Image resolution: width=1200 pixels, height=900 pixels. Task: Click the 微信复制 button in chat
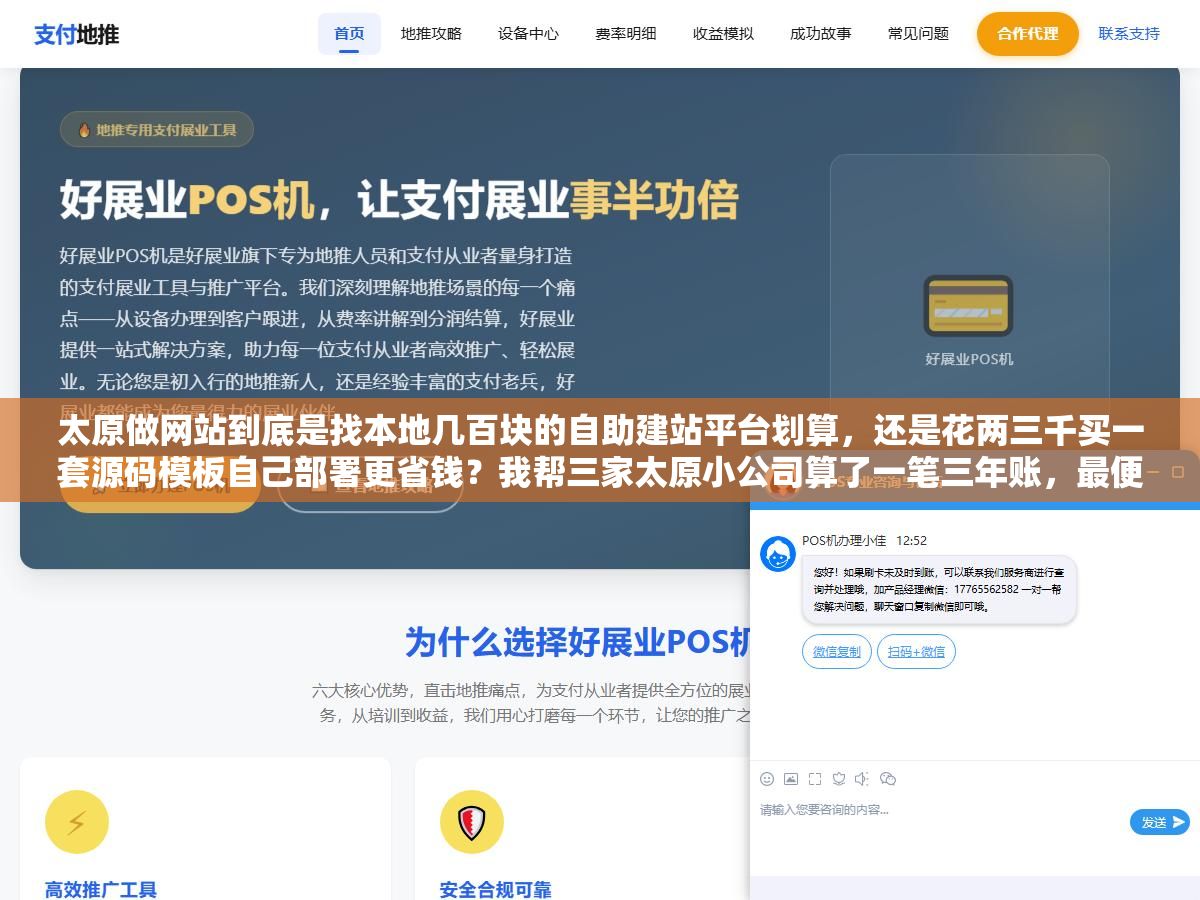click(836, 652)
